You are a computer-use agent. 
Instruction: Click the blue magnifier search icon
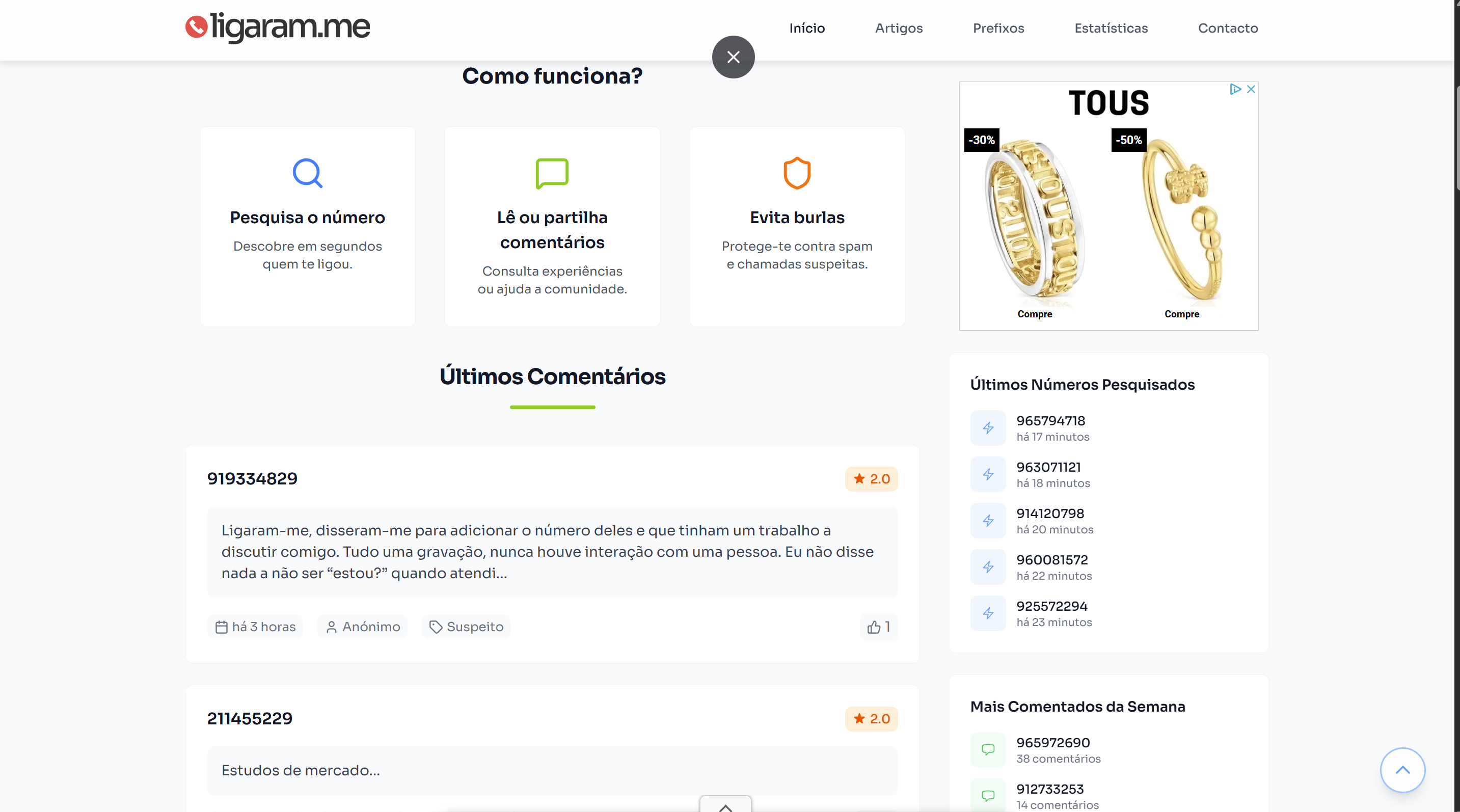pyautogui.click(x=307, y=173)
